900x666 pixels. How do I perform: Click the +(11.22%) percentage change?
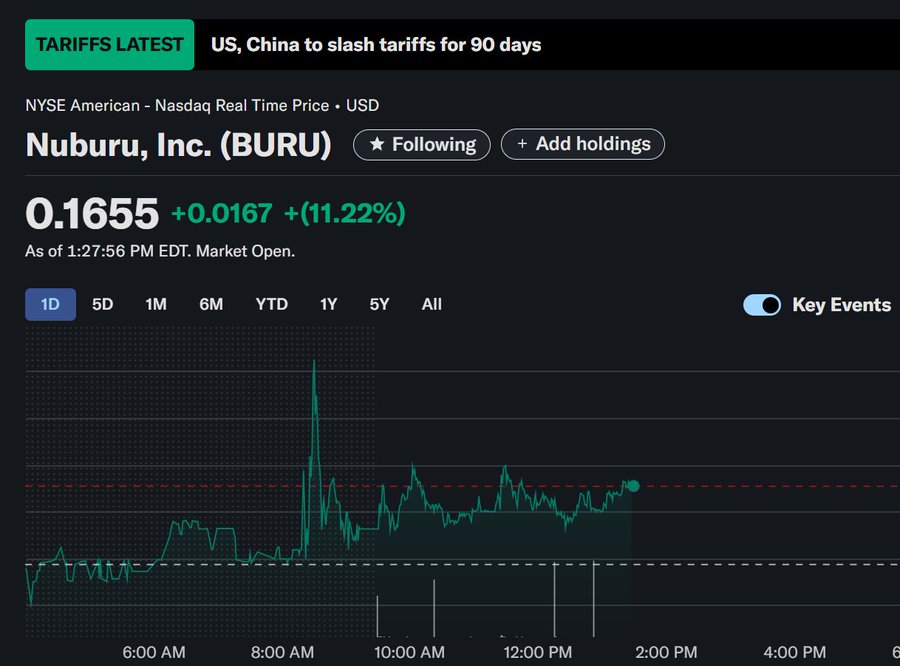pyautogui.click(x=345, y=214)
